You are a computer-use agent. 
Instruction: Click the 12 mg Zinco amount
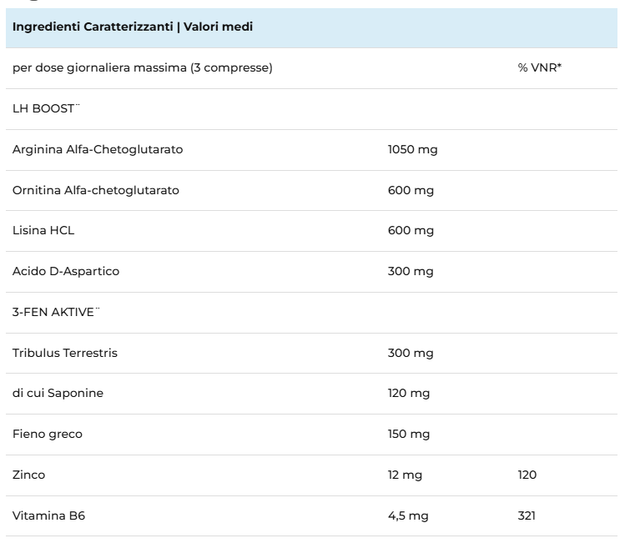tap(405, 475)
